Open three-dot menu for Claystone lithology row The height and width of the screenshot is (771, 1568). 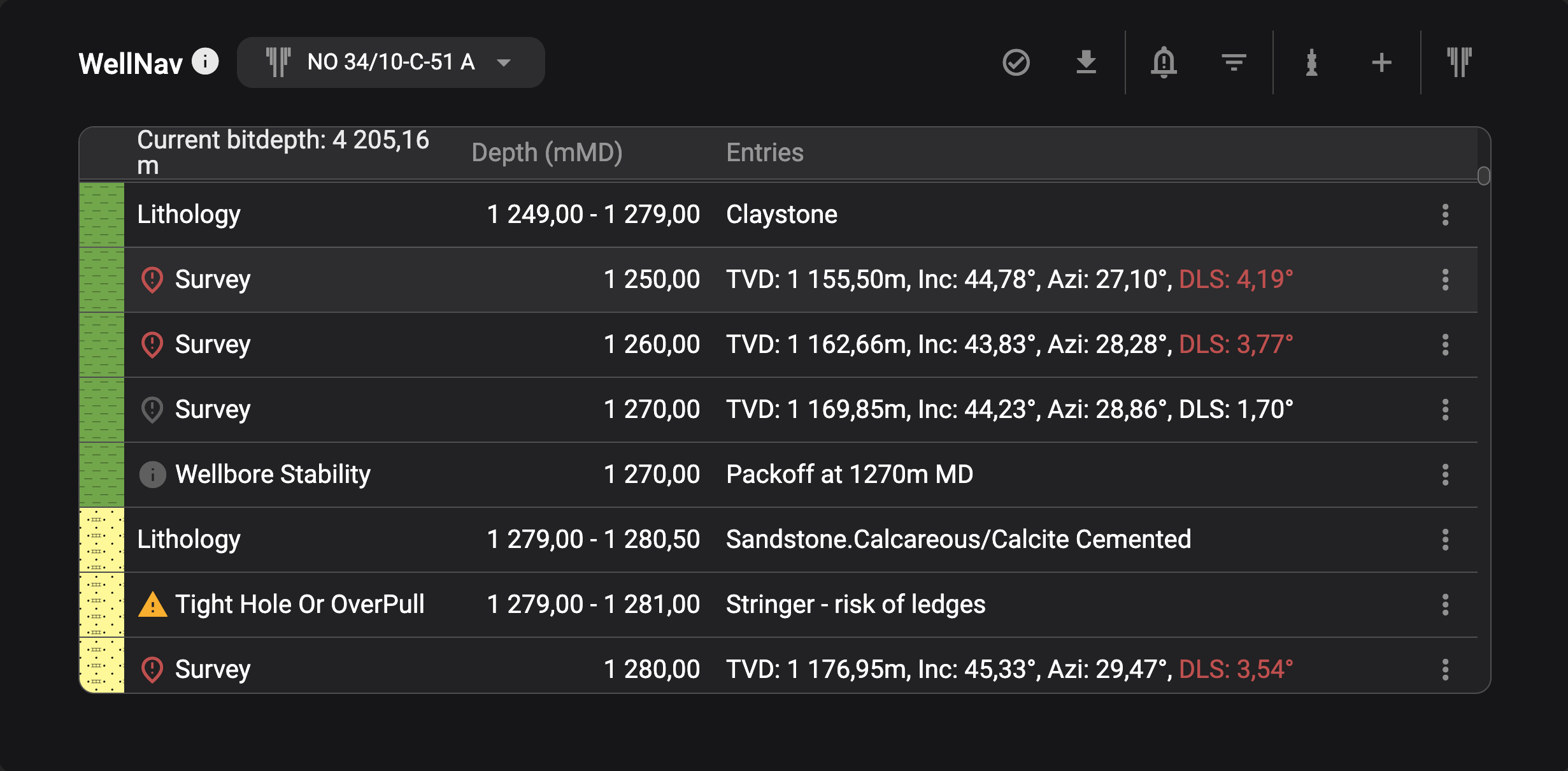pos(1445,215)
